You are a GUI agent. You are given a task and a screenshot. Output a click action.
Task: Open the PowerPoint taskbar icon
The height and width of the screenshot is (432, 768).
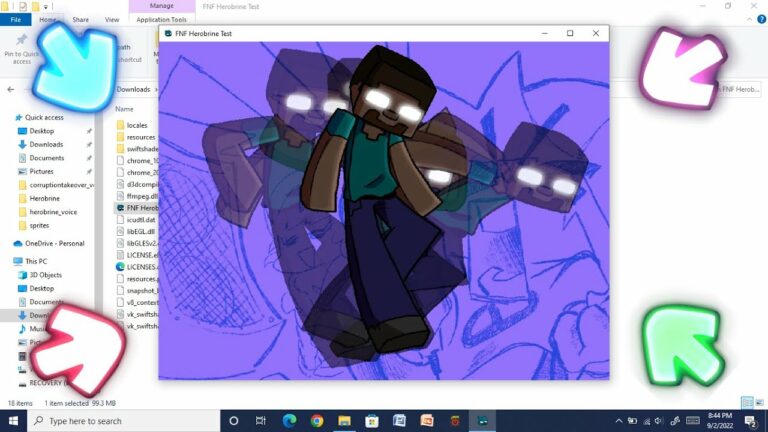tap(427, 421)
